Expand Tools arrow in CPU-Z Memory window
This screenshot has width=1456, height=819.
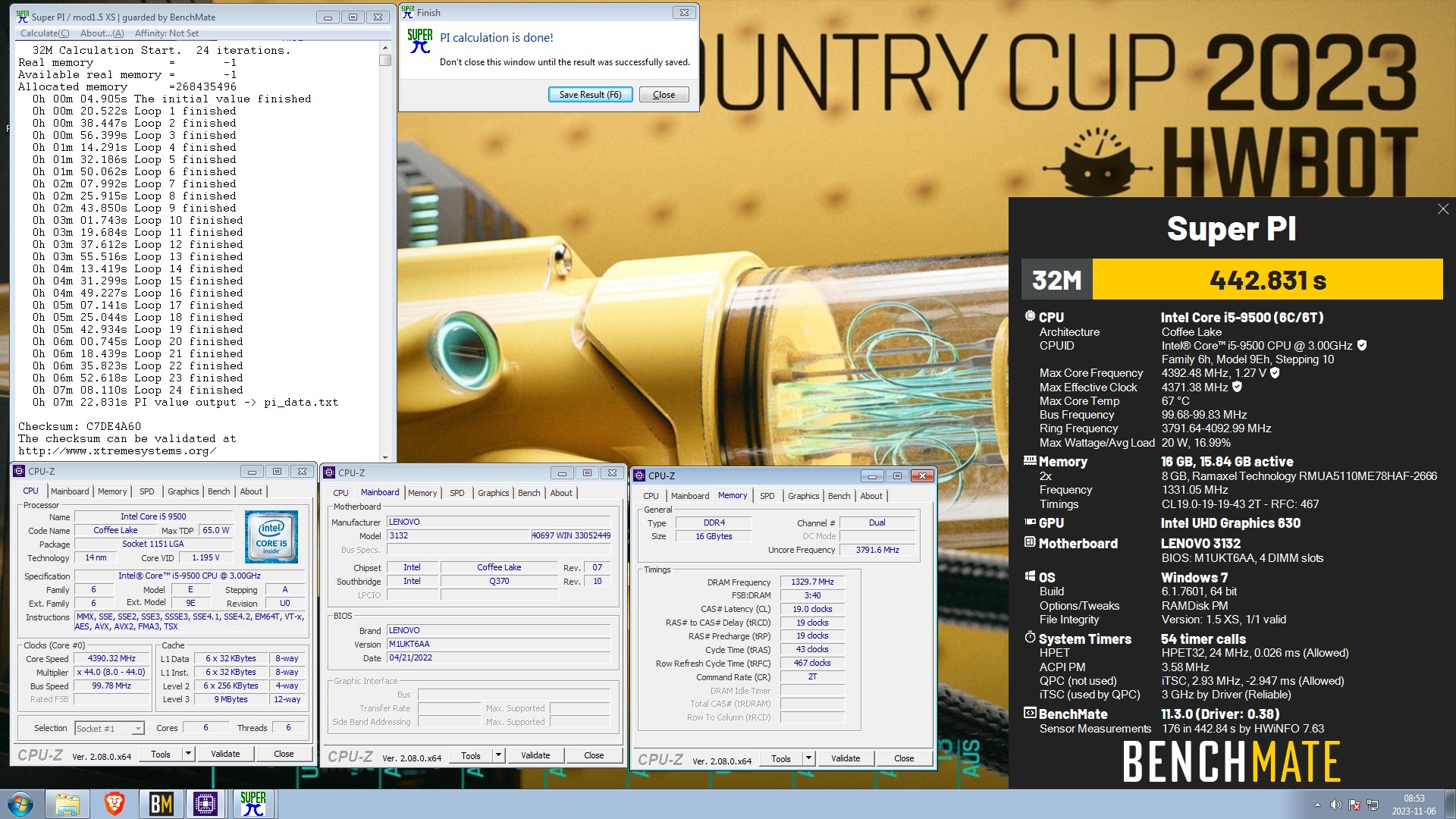(x=808, y=758)
